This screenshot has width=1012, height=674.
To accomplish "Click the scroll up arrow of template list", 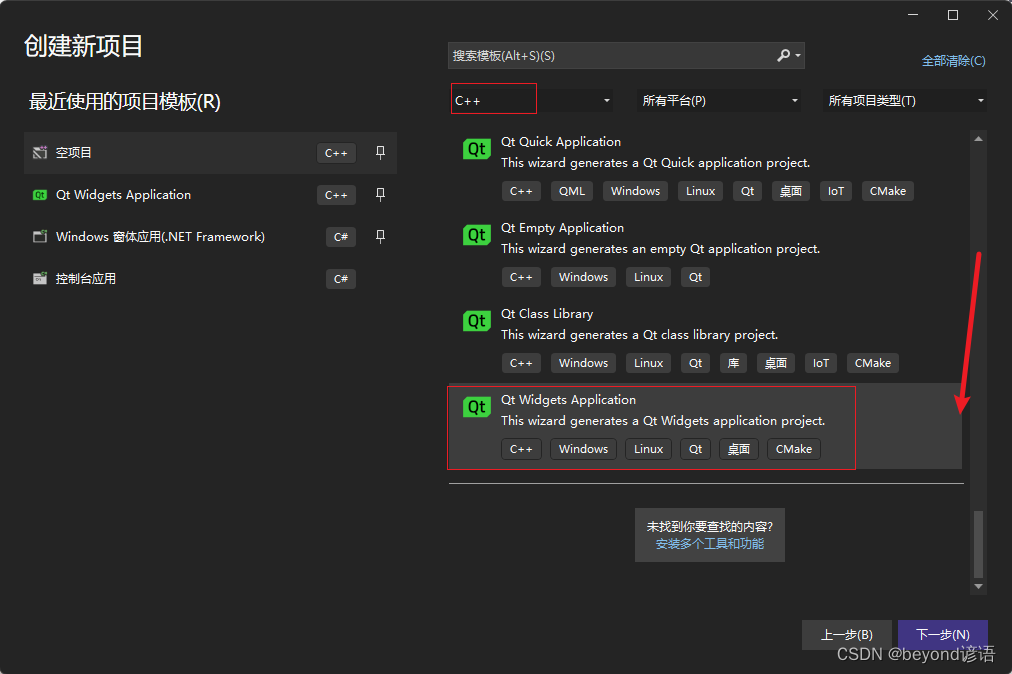I will 978,138.
